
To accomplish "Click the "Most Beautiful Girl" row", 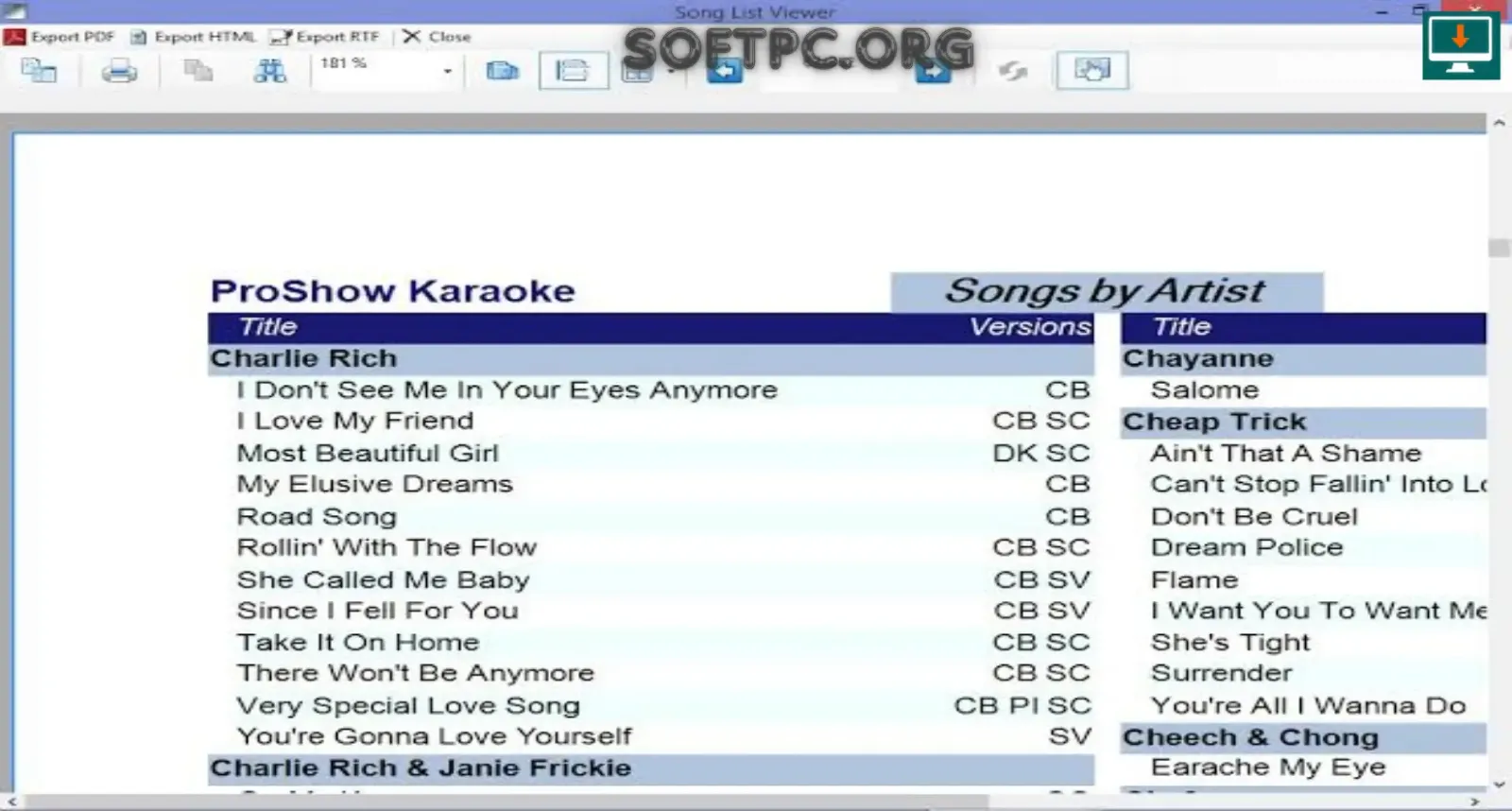I will (x=368, y=454).
